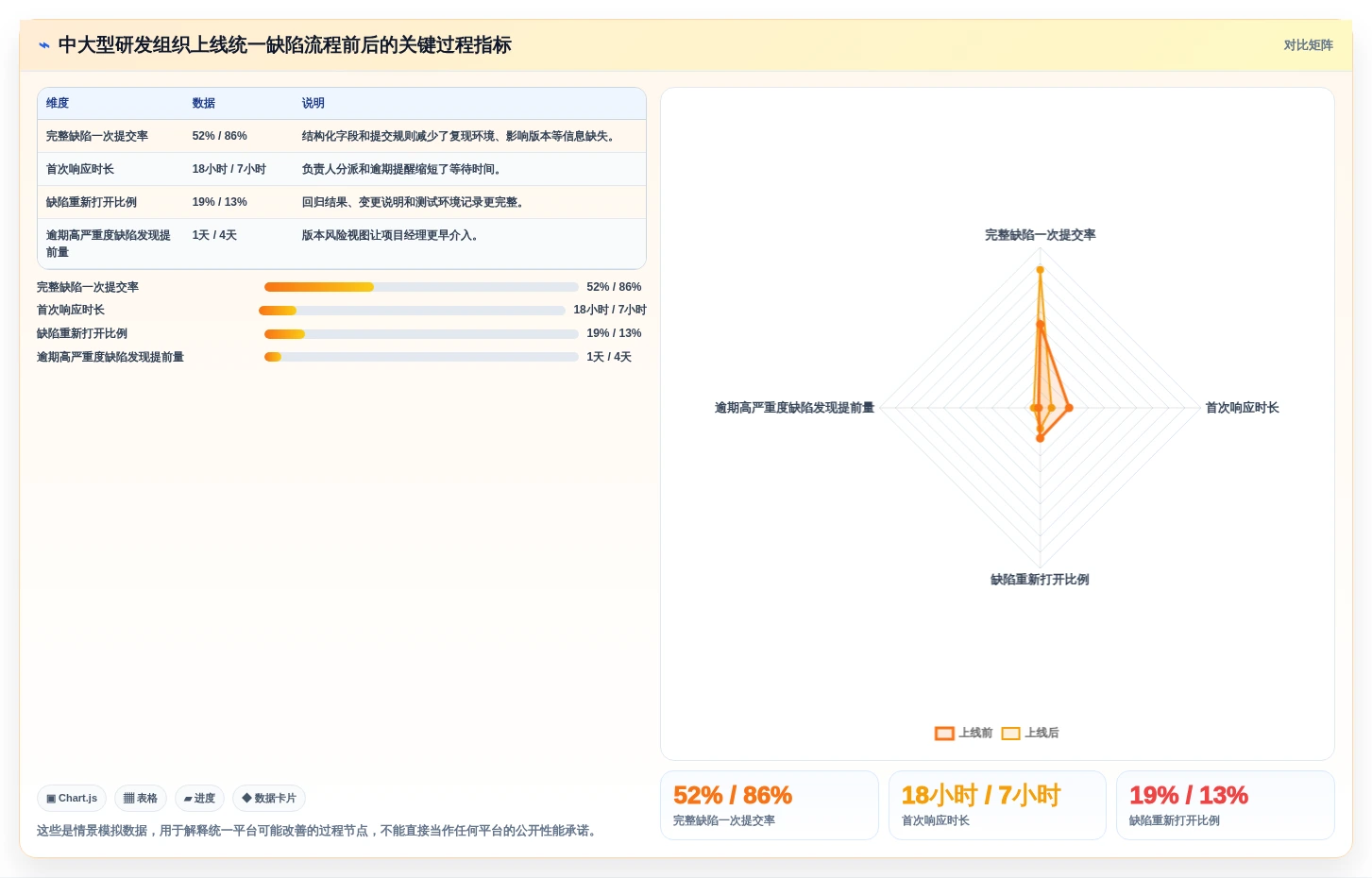Click table cell 首次响应时长

click(80, 170)
